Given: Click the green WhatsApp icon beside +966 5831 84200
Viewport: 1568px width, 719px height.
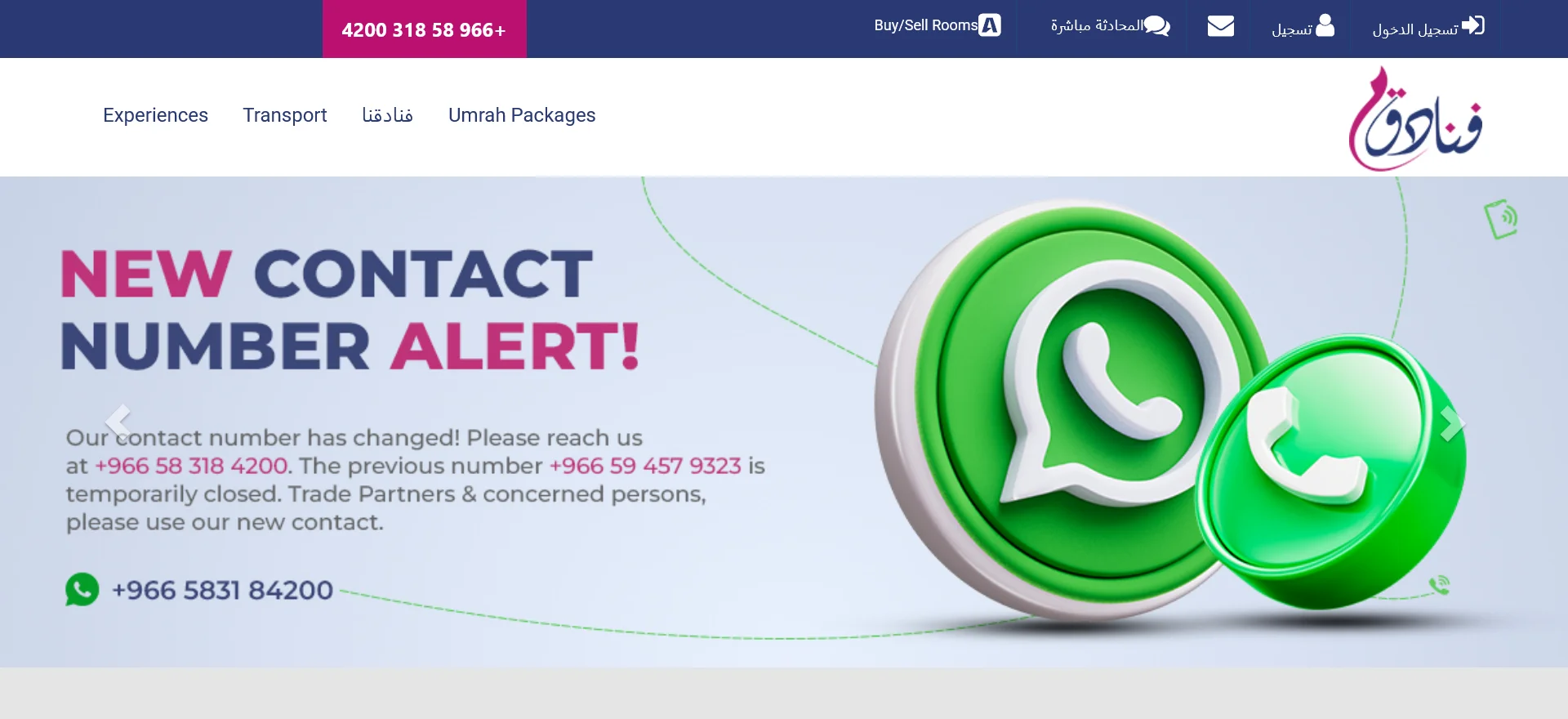Looking at the screenshot, I should pos(82,589).
